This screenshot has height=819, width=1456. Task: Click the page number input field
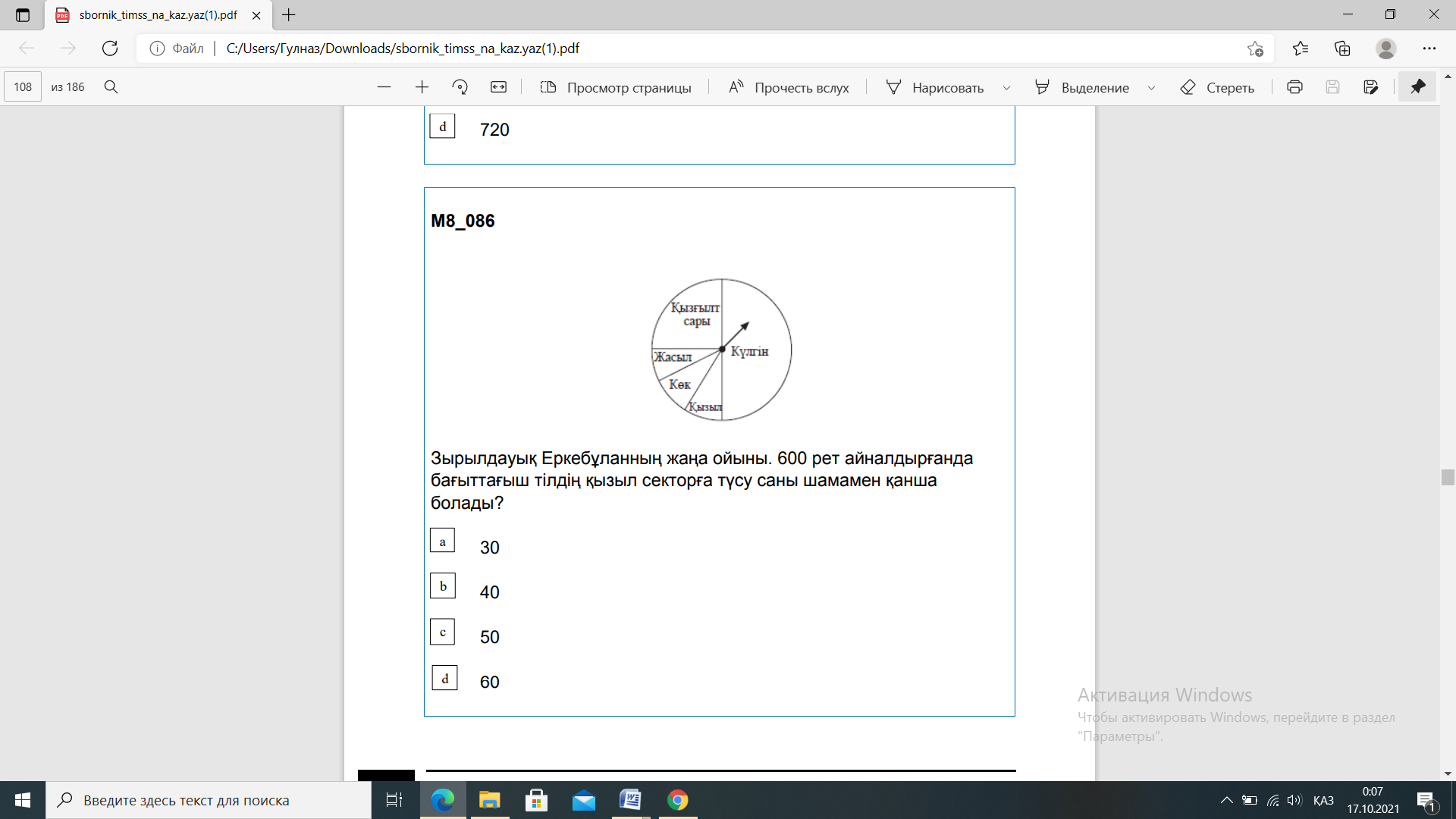23,87
